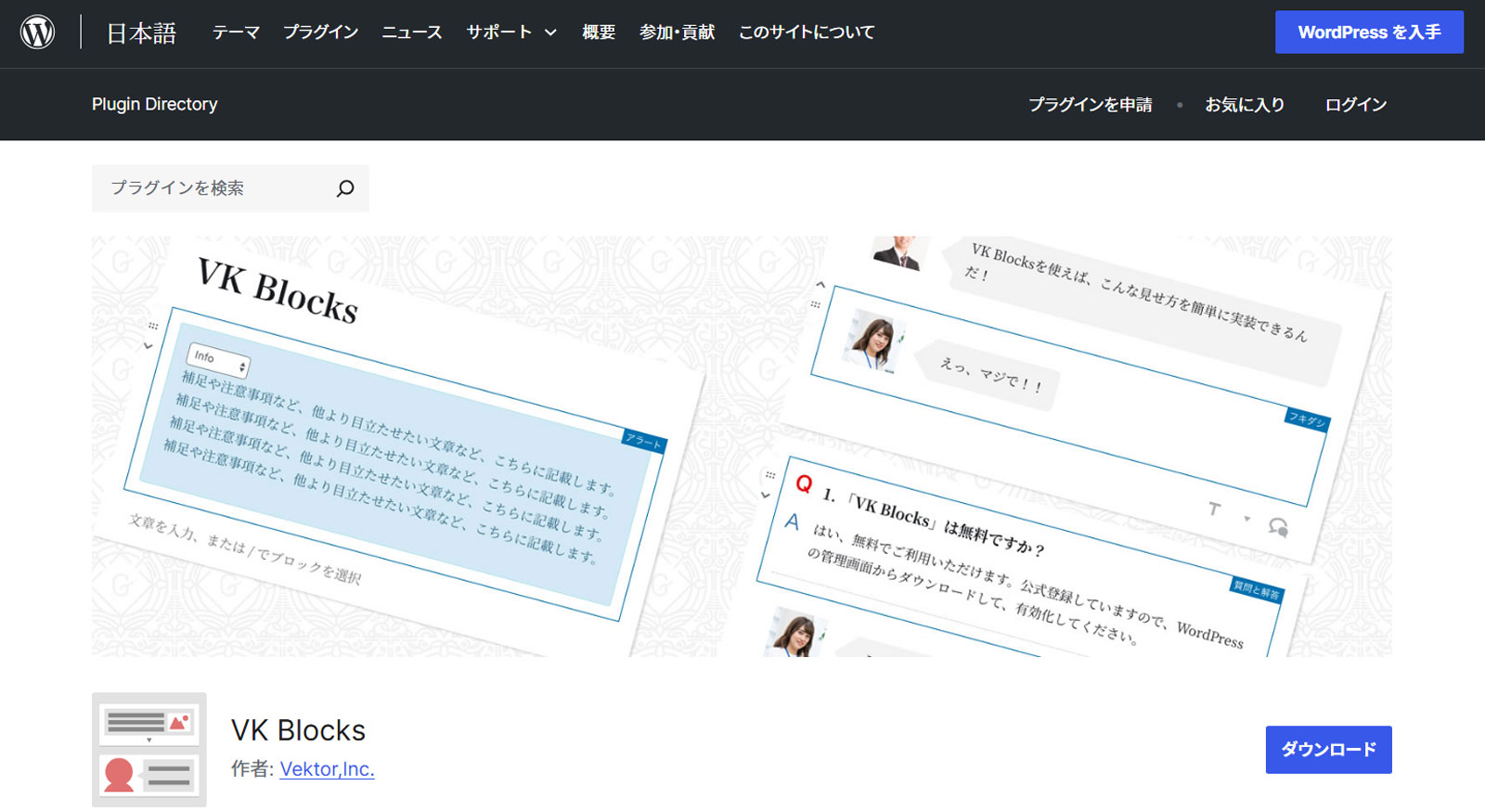Click the ダウンロード button
This screenshot has height=812, width=1485.
(1328, 750)
